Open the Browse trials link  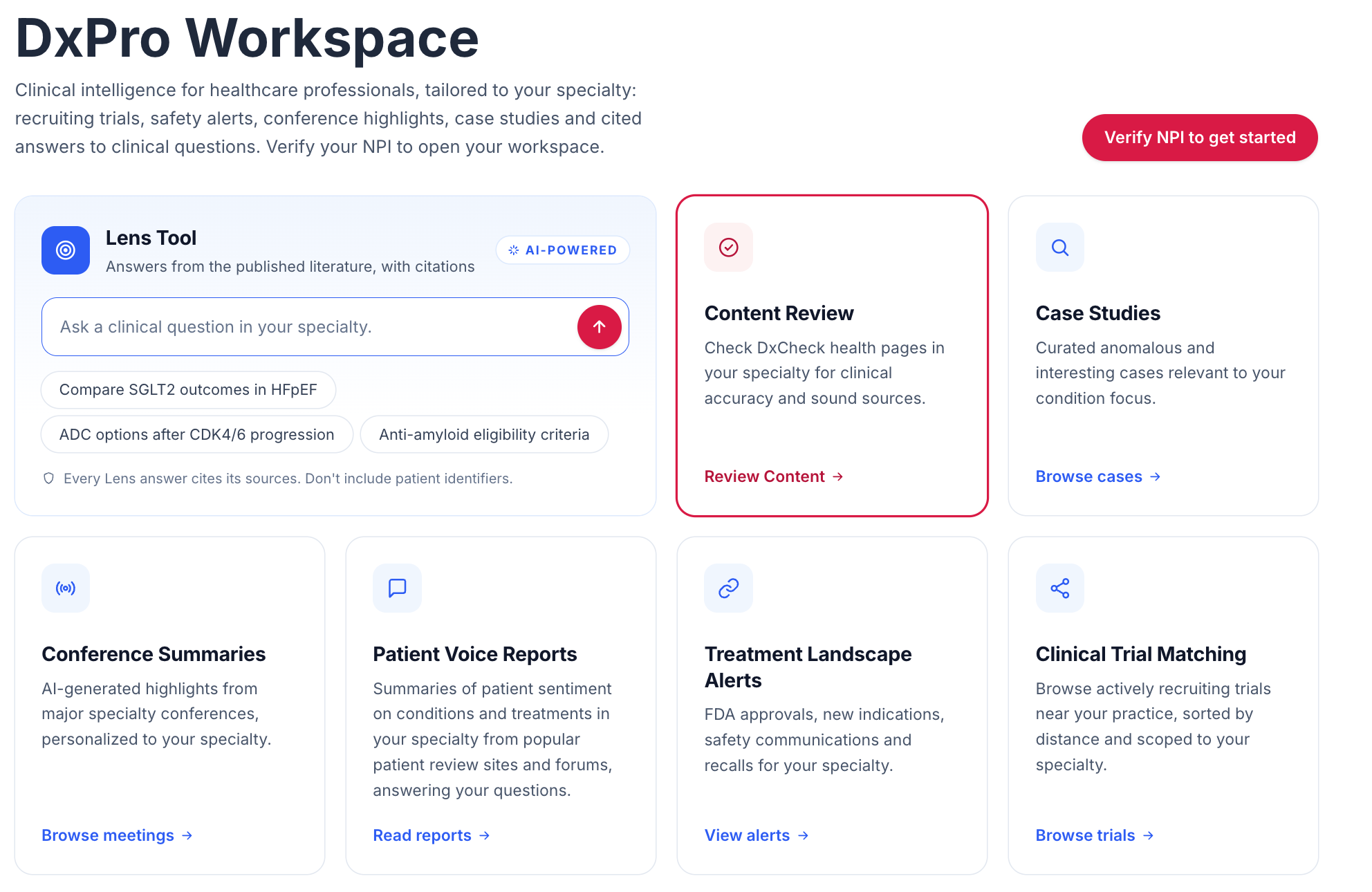[1094, 835]
